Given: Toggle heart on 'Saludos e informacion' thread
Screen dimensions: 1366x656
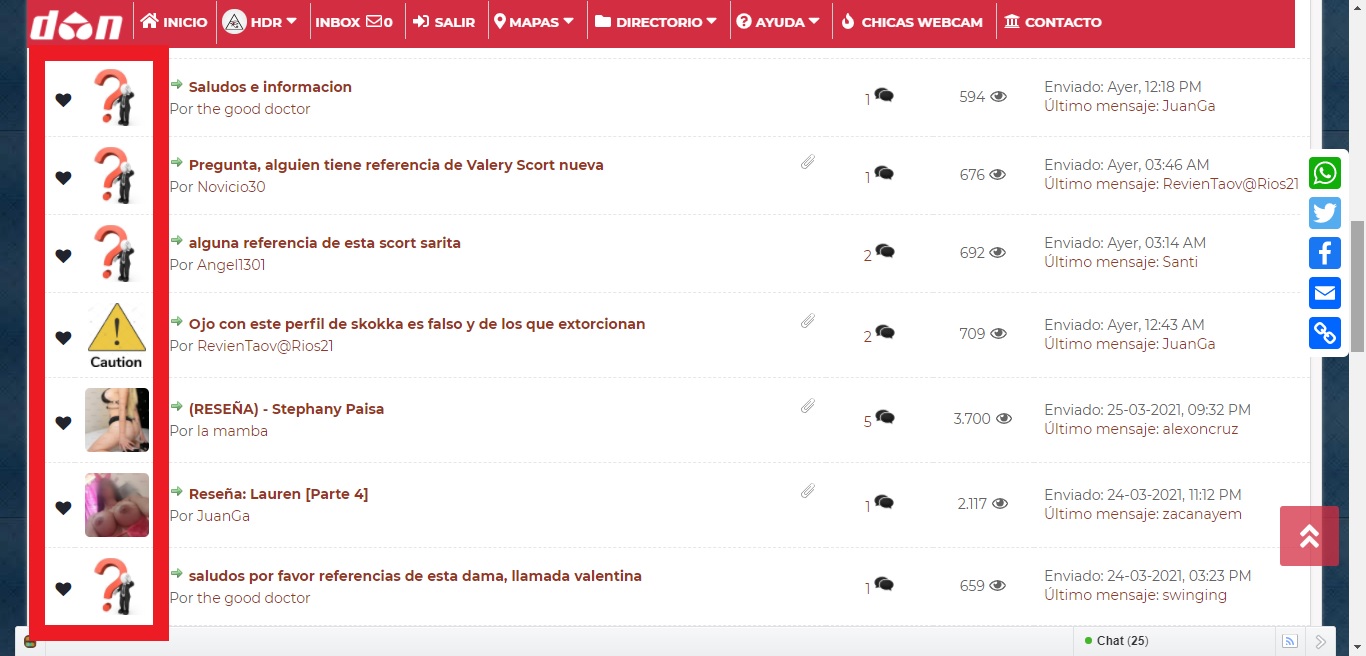Looking at the screenshot, I should tap(63, 99).
